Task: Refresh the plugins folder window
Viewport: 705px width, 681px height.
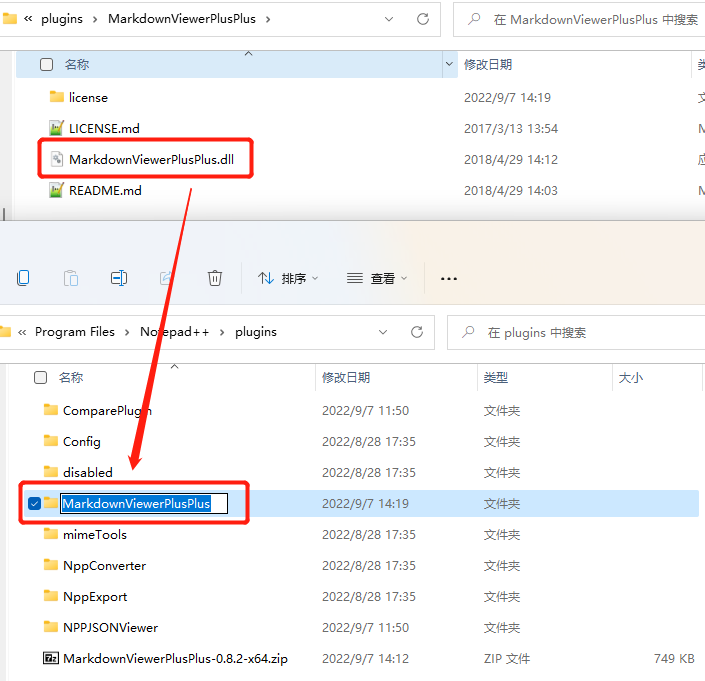Action: pyautogui.click(x=417, y=332)
